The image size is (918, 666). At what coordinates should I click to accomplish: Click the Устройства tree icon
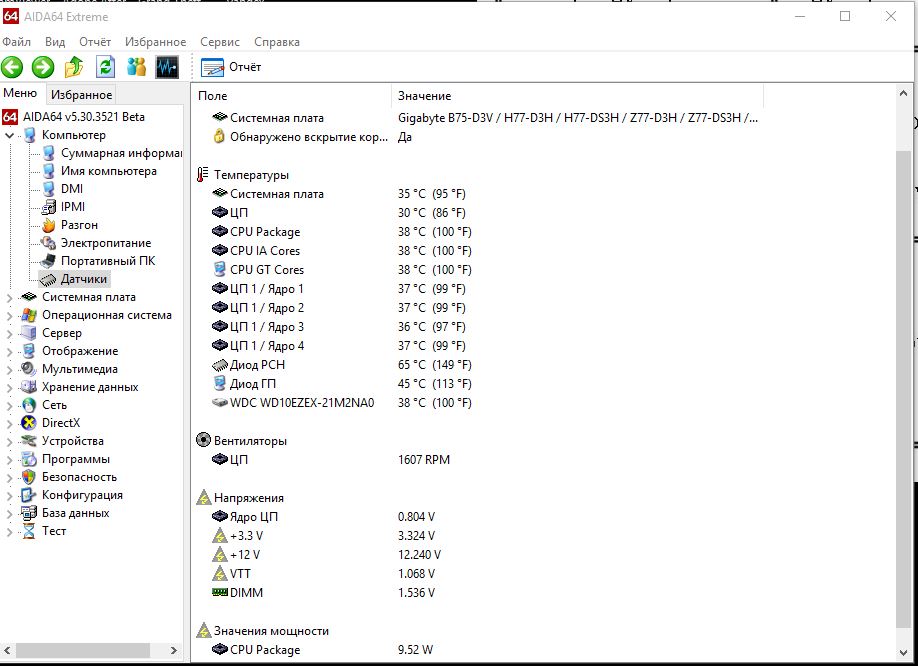tap(28, 441)
